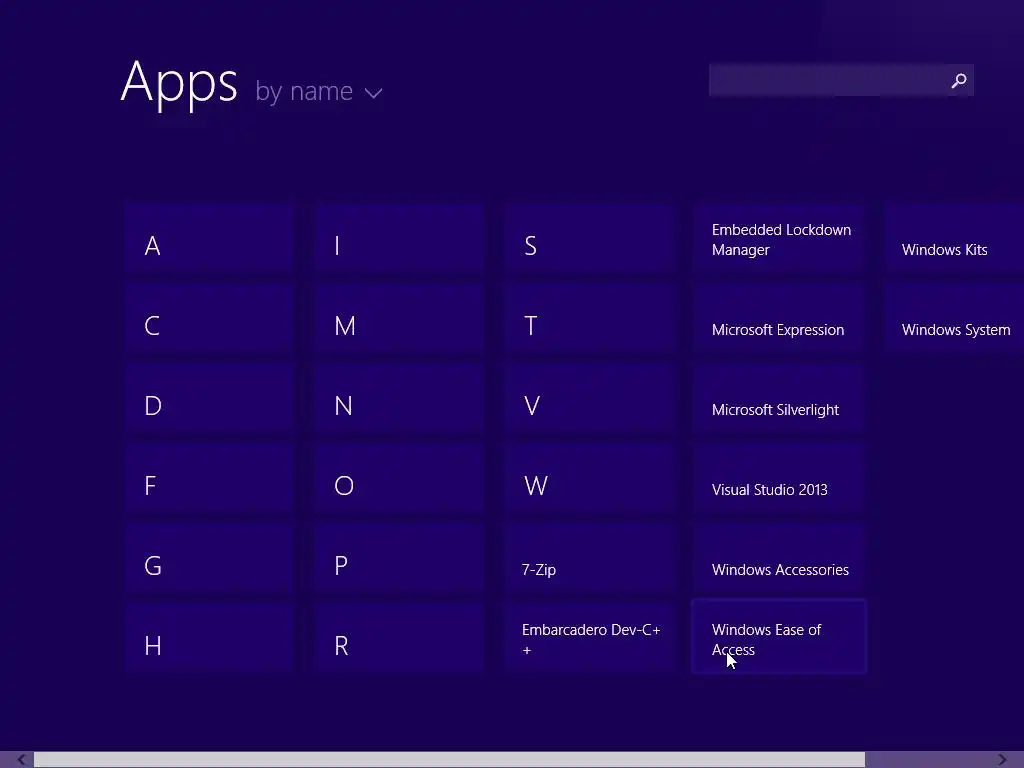Jump to apps under letter I

(x=399, y=238)
